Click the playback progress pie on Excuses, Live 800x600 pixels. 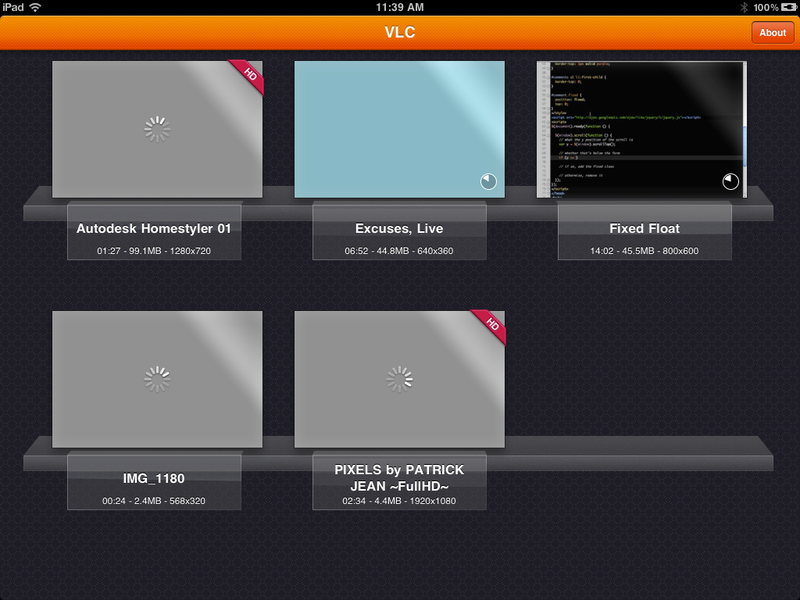click(488, 181)
